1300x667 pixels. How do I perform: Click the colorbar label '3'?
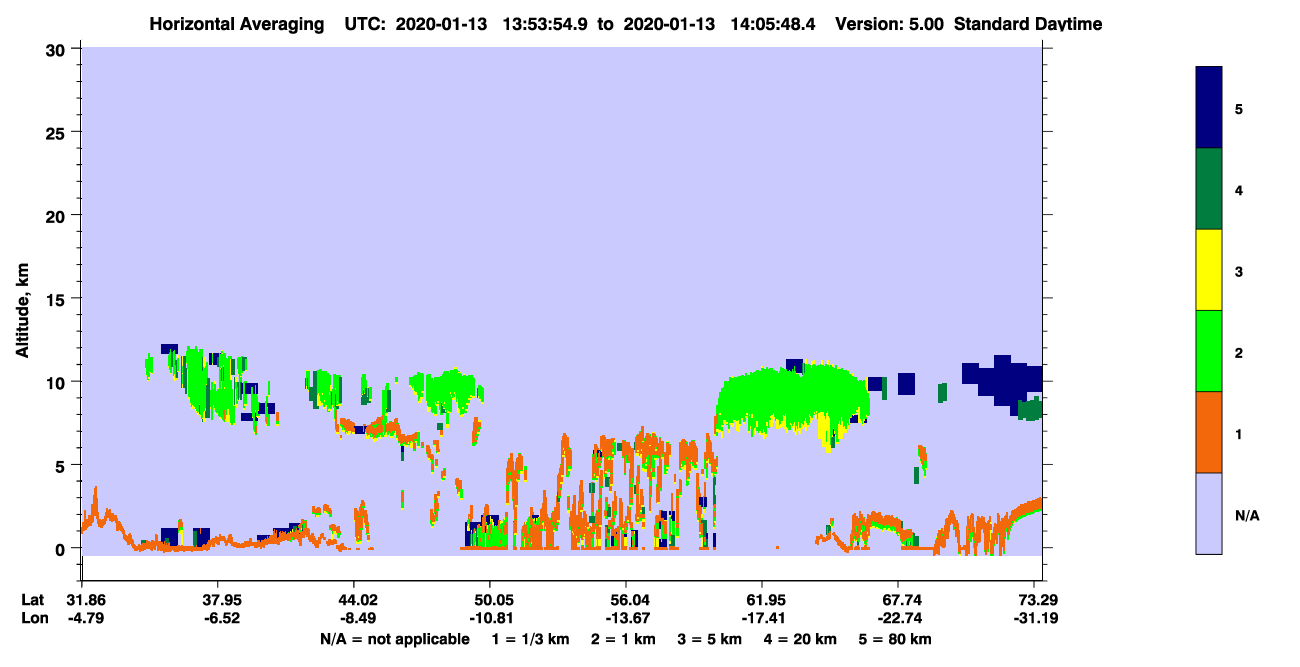pos(1239,270)
